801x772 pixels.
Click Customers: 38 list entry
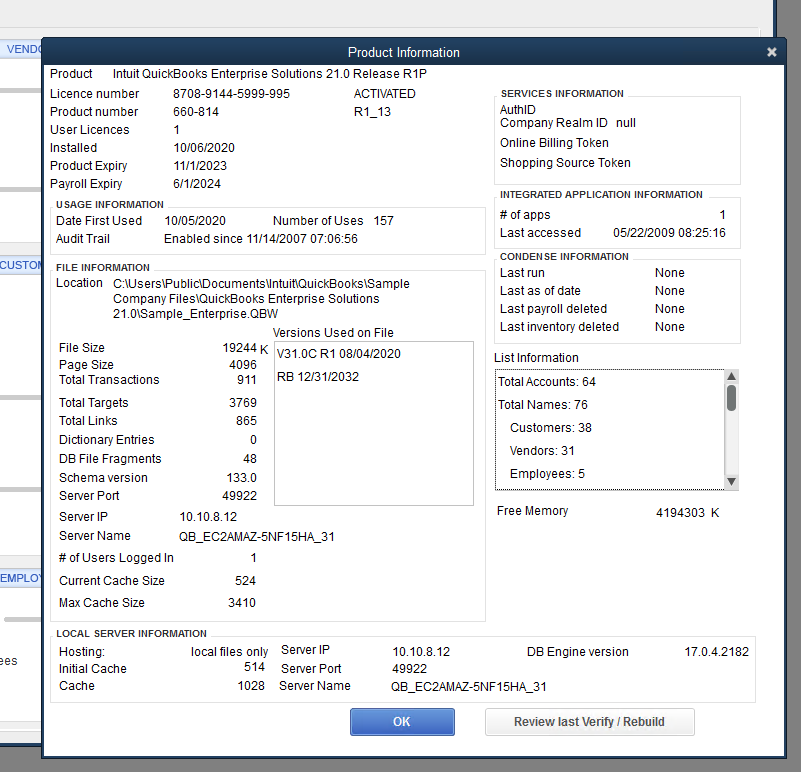tap(551, 428)
